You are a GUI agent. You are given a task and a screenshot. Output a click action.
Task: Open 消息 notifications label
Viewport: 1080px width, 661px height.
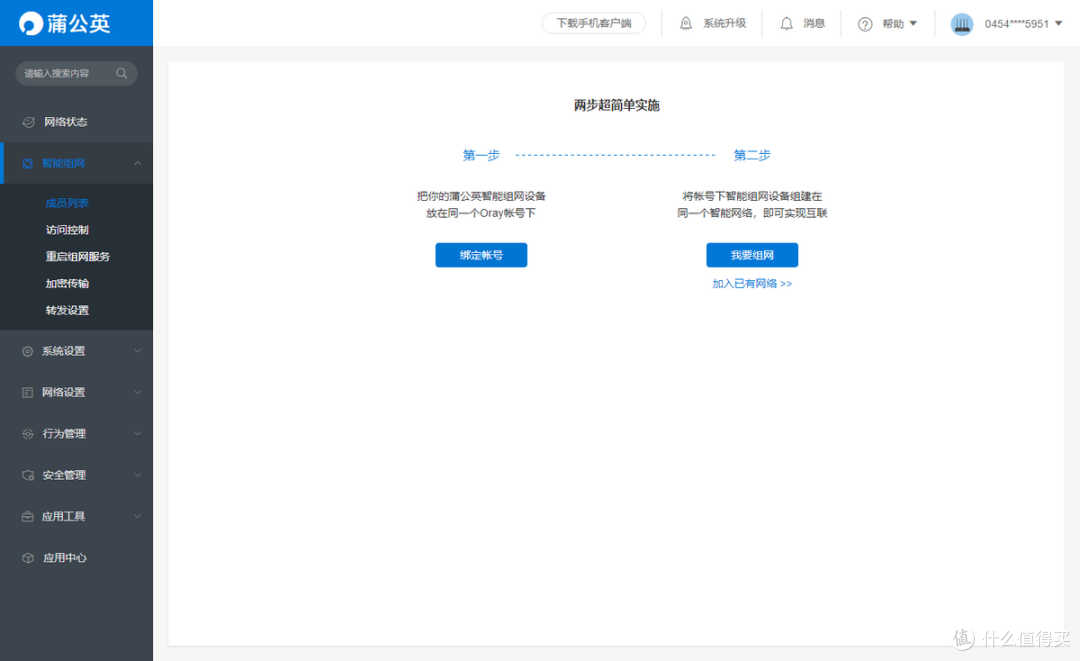click(813, 23)
